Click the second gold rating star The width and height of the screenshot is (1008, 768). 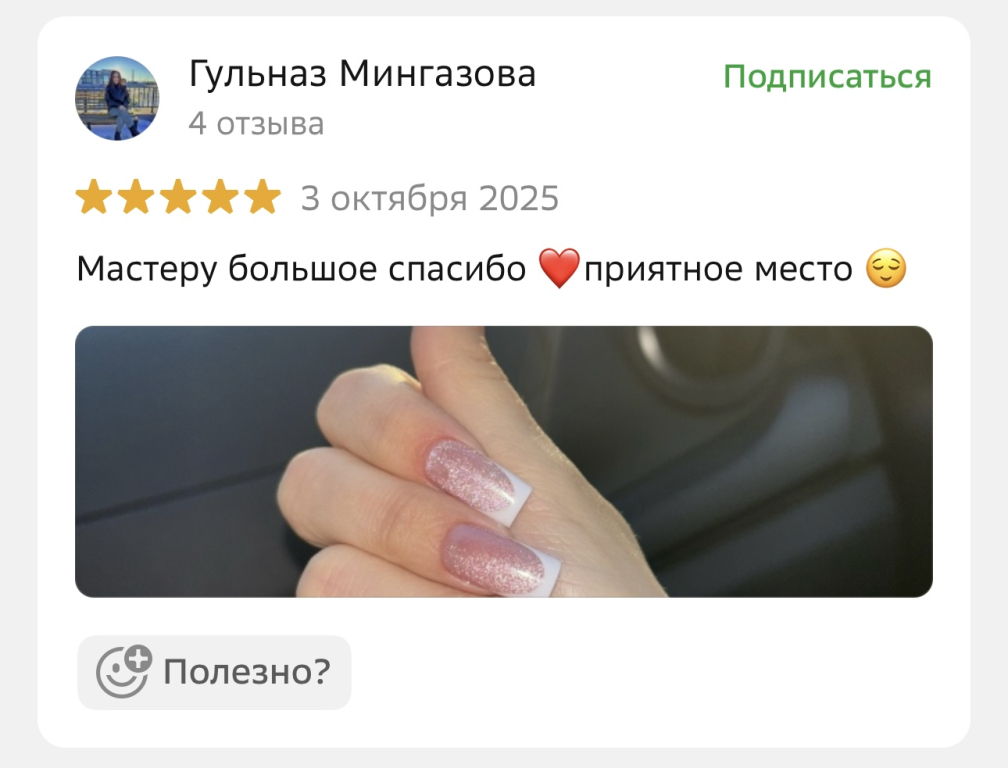[136, 197]
